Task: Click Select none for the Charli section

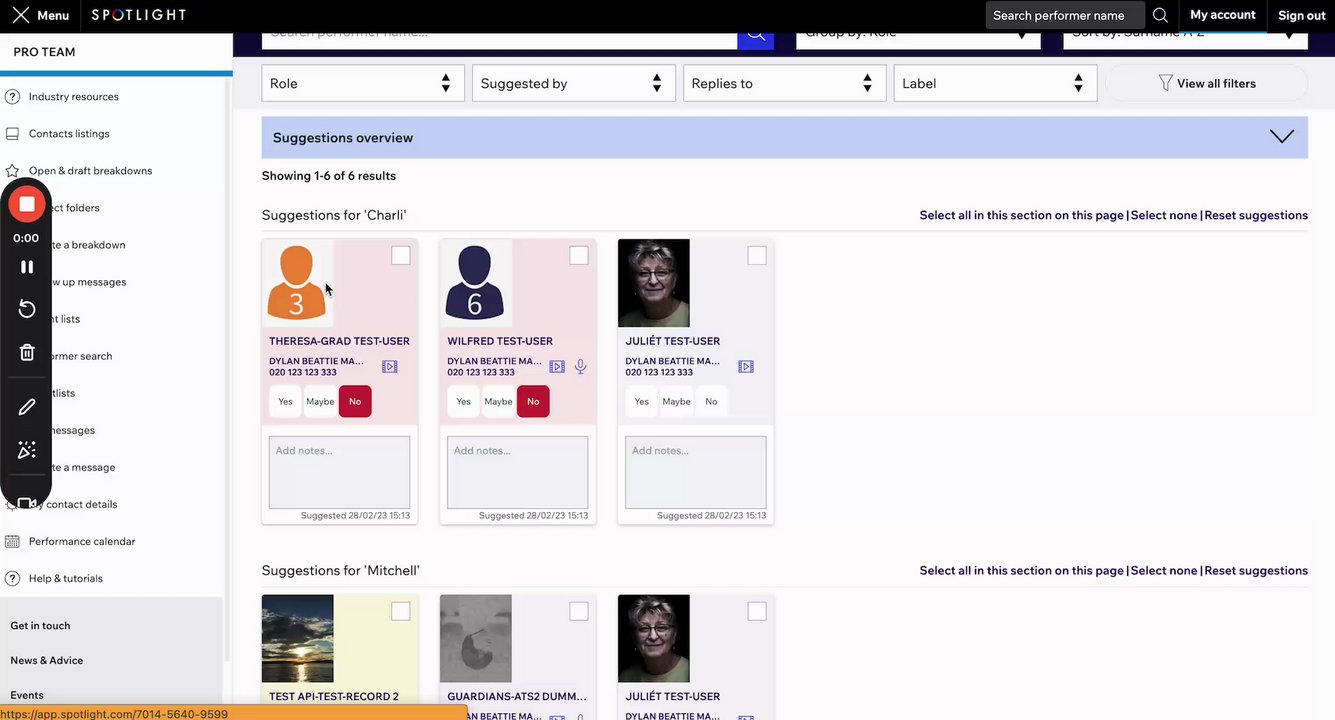Action: point(1164,215)
